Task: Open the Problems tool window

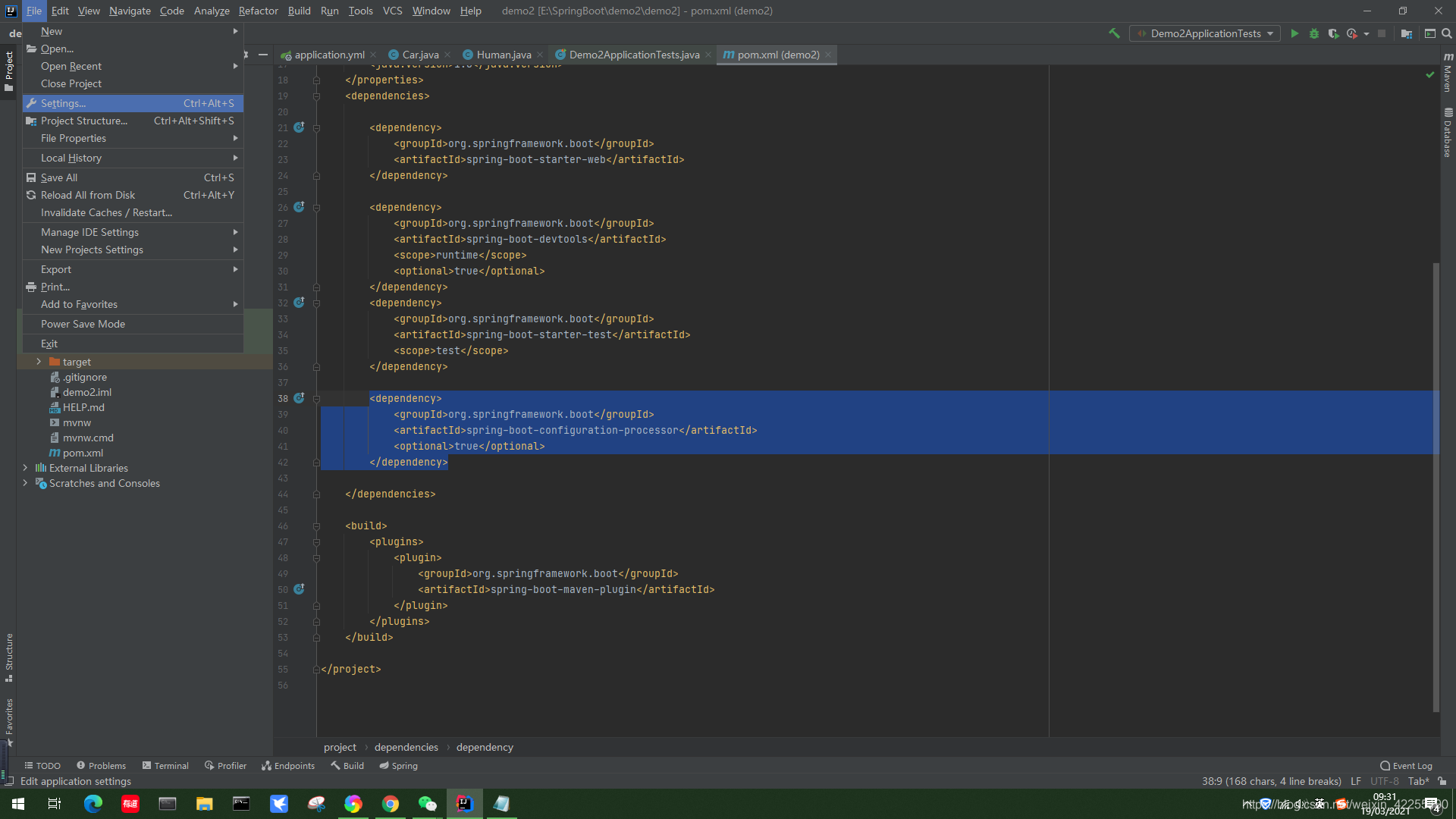Action: click(101, 766)
